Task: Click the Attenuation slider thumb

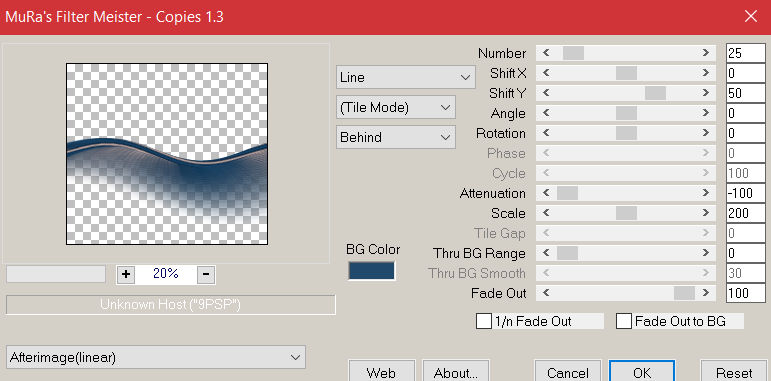Action: point(567,193)
